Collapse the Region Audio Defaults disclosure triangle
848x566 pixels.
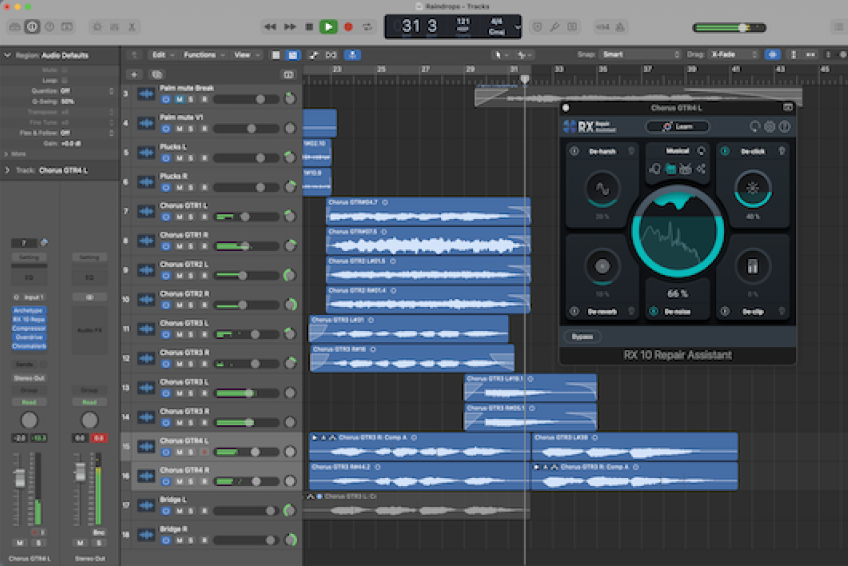[7, 55]
